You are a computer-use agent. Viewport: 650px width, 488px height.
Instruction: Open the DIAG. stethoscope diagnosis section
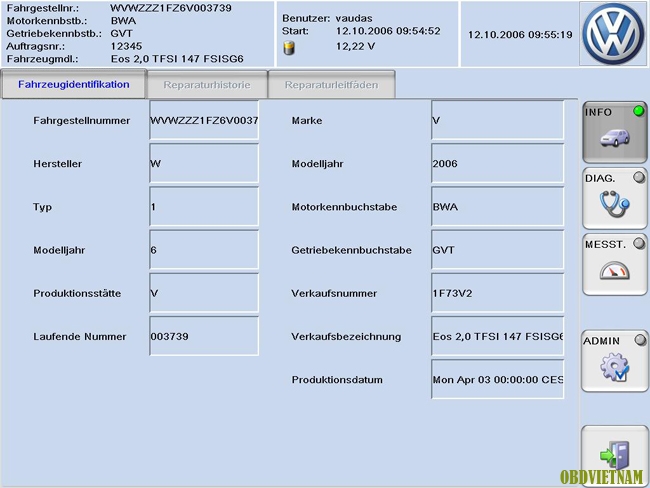coord(615,198)
